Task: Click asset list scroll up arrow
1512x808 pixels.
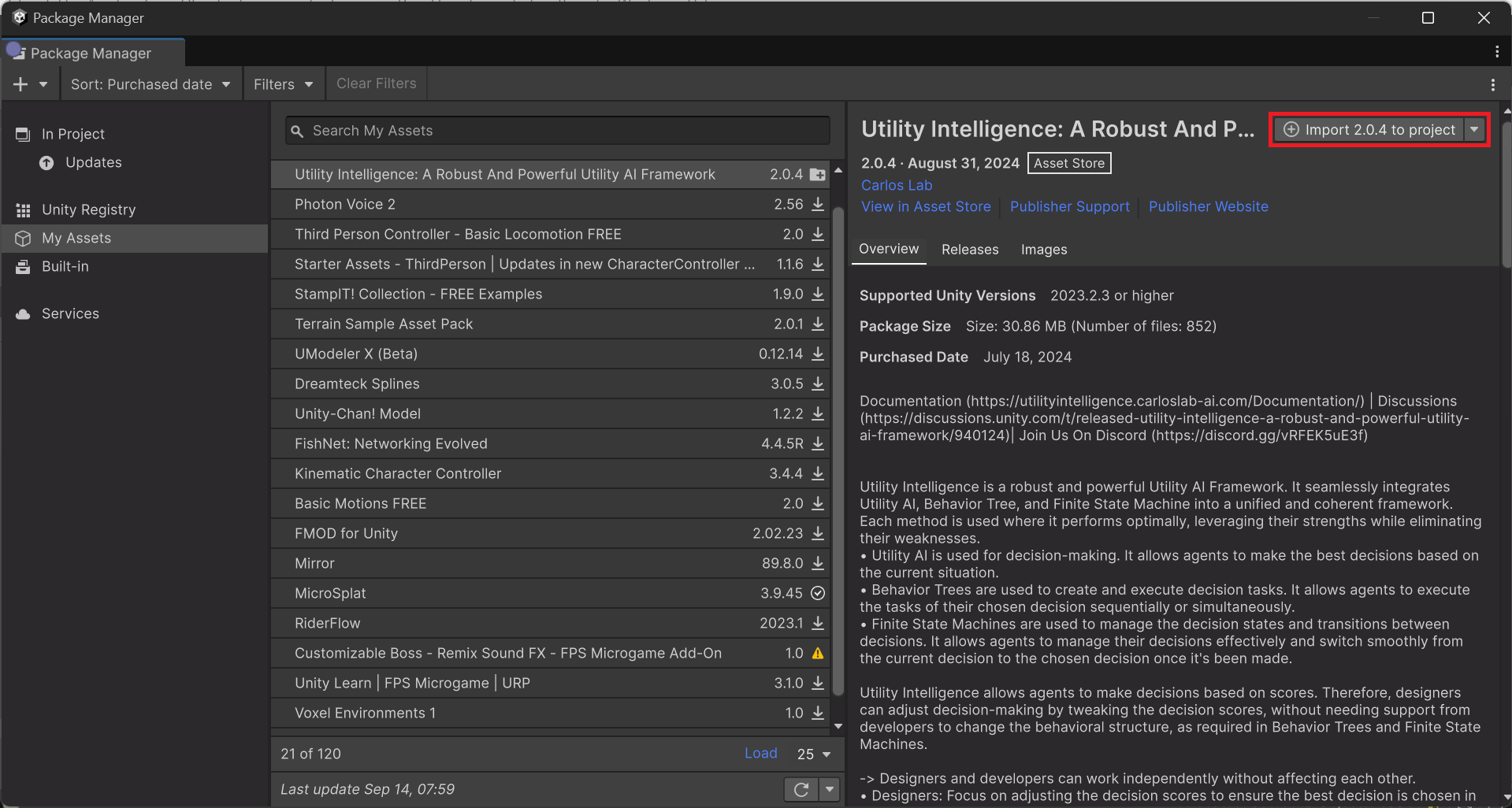Action: 838,170
